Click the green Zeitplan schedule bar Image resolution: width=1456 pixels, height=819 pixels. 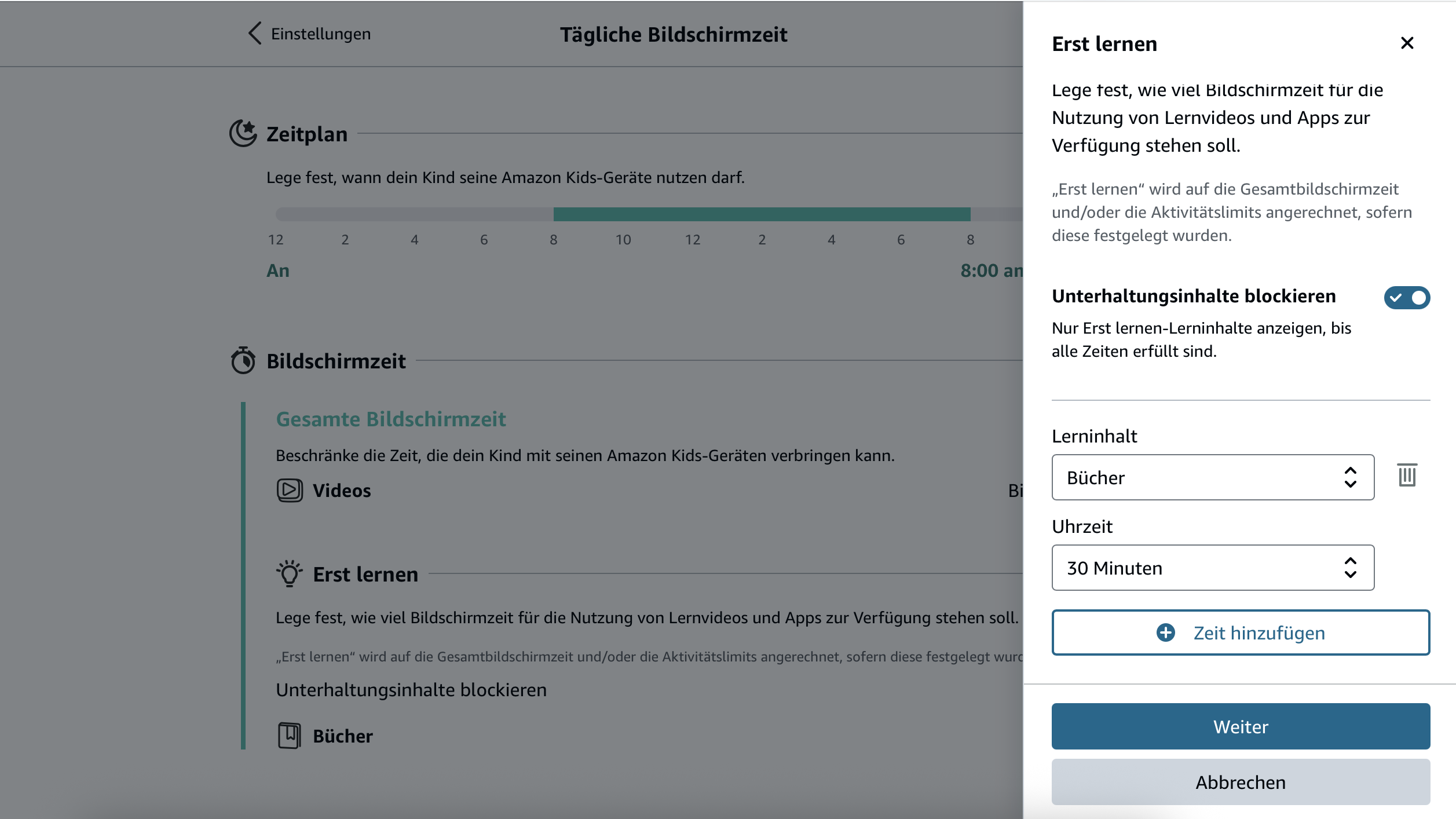pos(762,214)
